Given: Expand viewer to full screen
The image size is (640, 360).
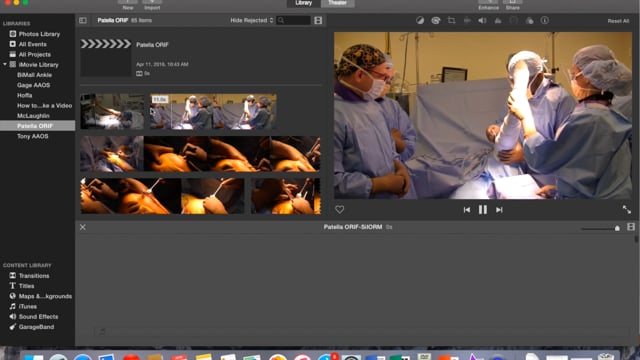Looking at the screenshot, I should (627, 209).
